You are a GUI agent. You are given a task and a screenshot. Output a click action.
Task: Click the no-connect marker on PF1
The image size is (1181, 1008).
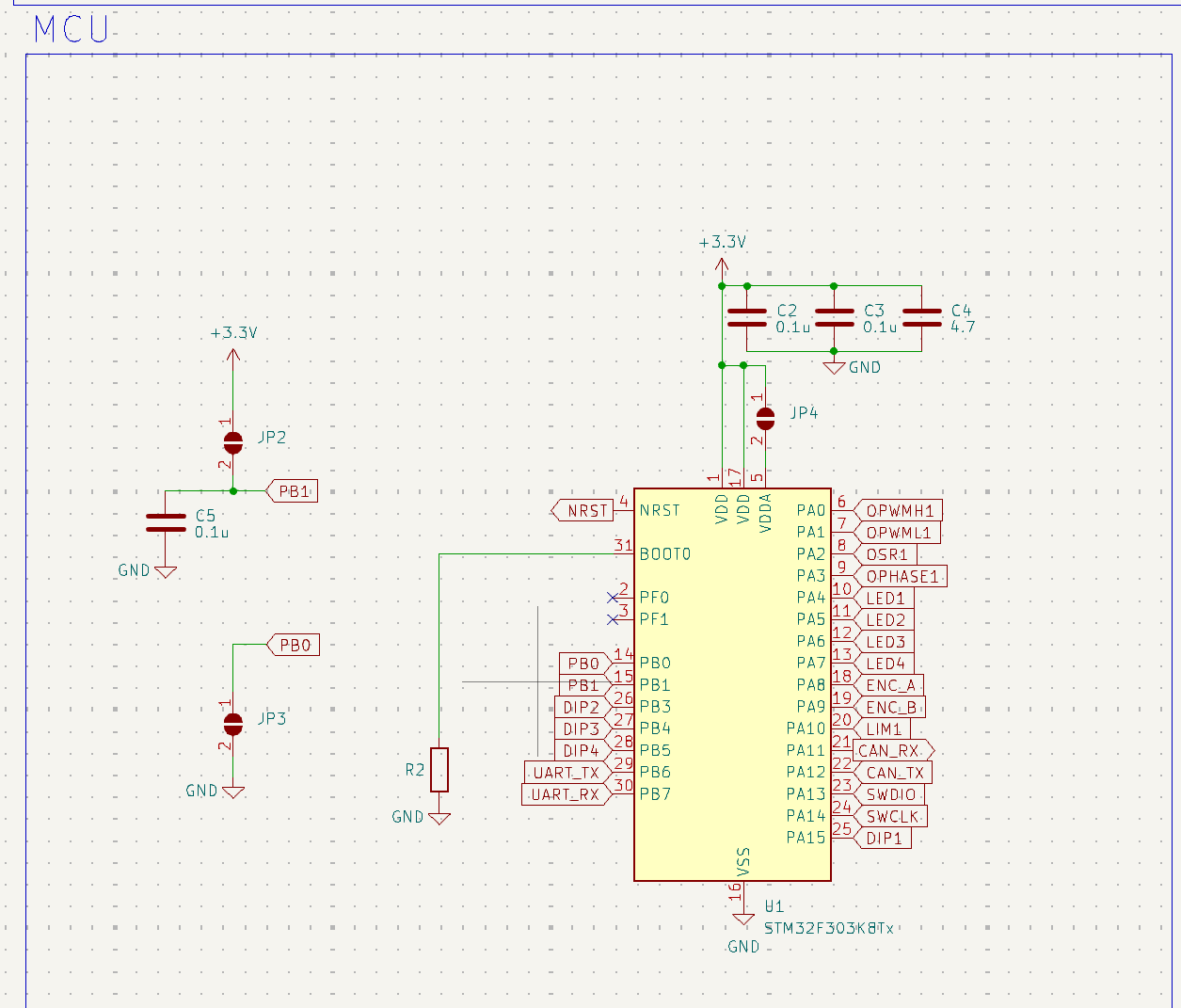(614, 619)
